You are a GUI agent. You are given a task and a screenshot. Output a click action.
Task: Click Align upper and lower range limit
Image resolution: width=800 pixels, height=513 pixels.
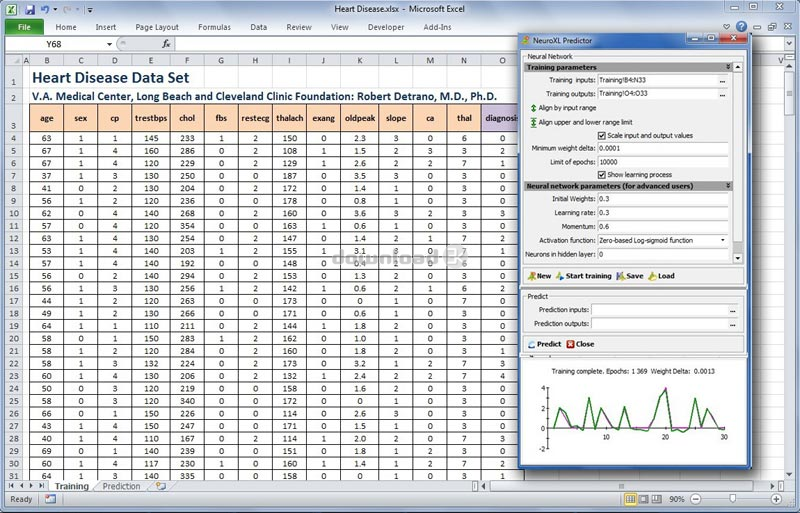point(581,123)
